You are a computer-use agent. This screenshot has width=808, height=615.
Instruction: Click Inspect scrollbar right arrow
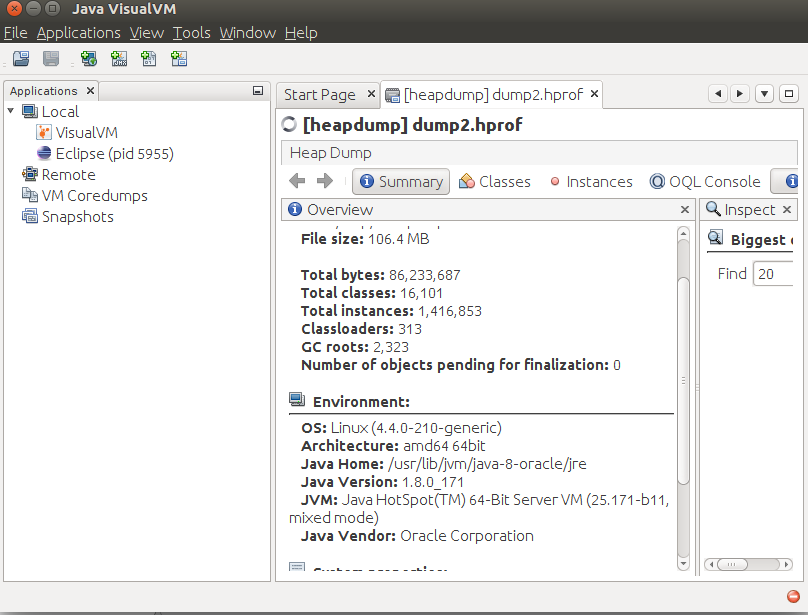(786, 564)
